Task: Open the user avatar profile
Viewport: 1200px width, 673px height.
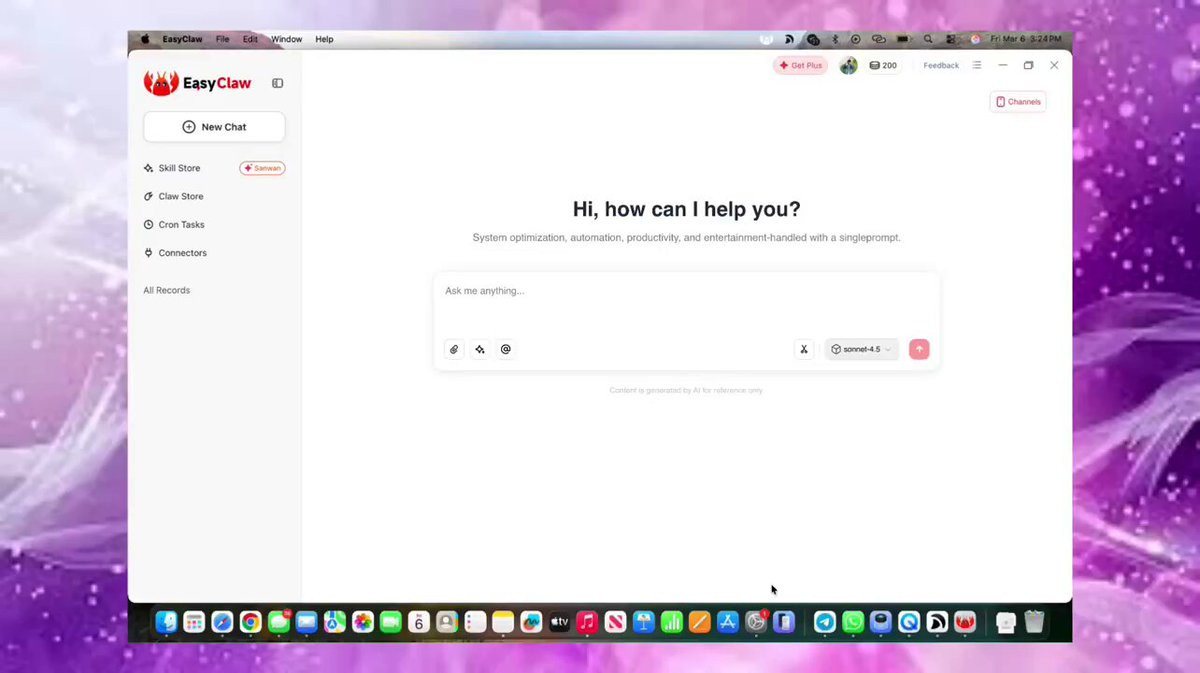Action: [848, 65]
